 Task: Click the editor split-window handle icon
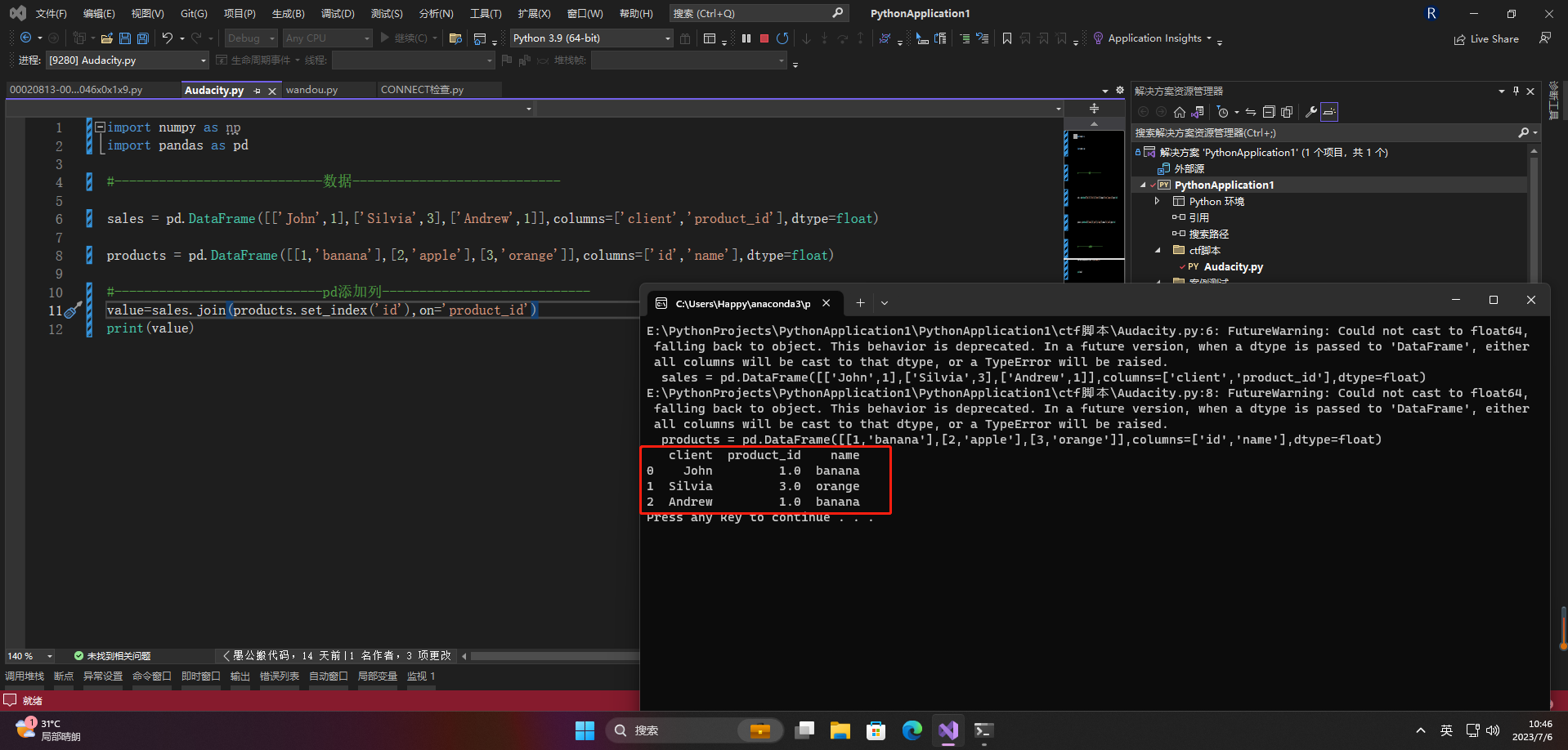(x=1094, y=109)
